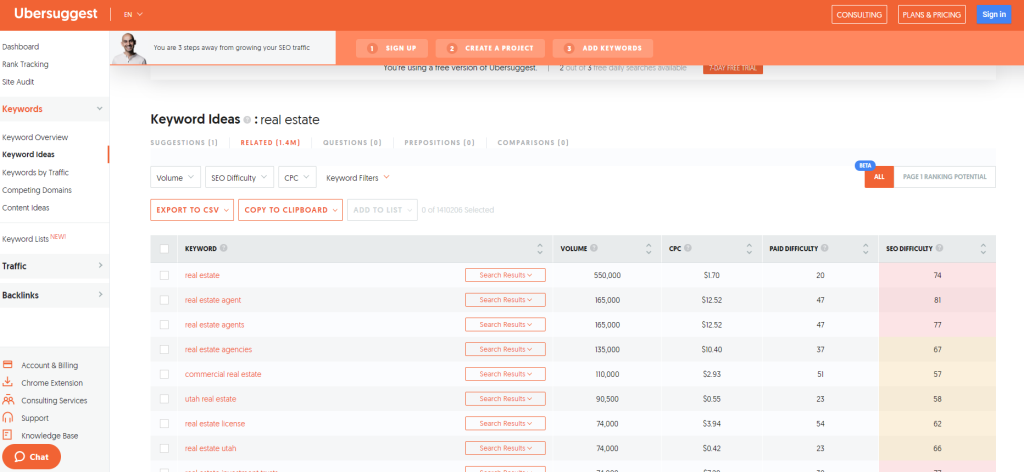The image size is (1024, 472).
Task: Open the CPC filter dropdown
Action: point(297,177)
